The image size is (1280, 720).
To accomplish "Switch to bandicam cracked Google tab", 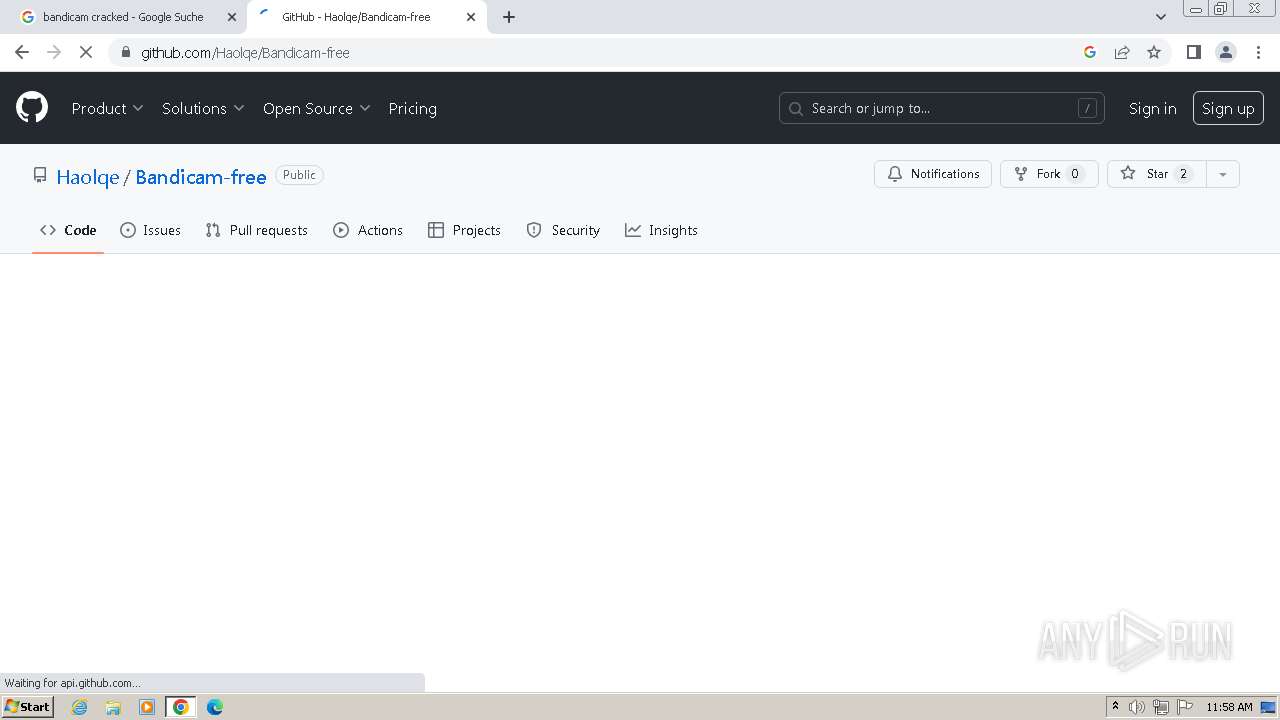I will (123, 17).
